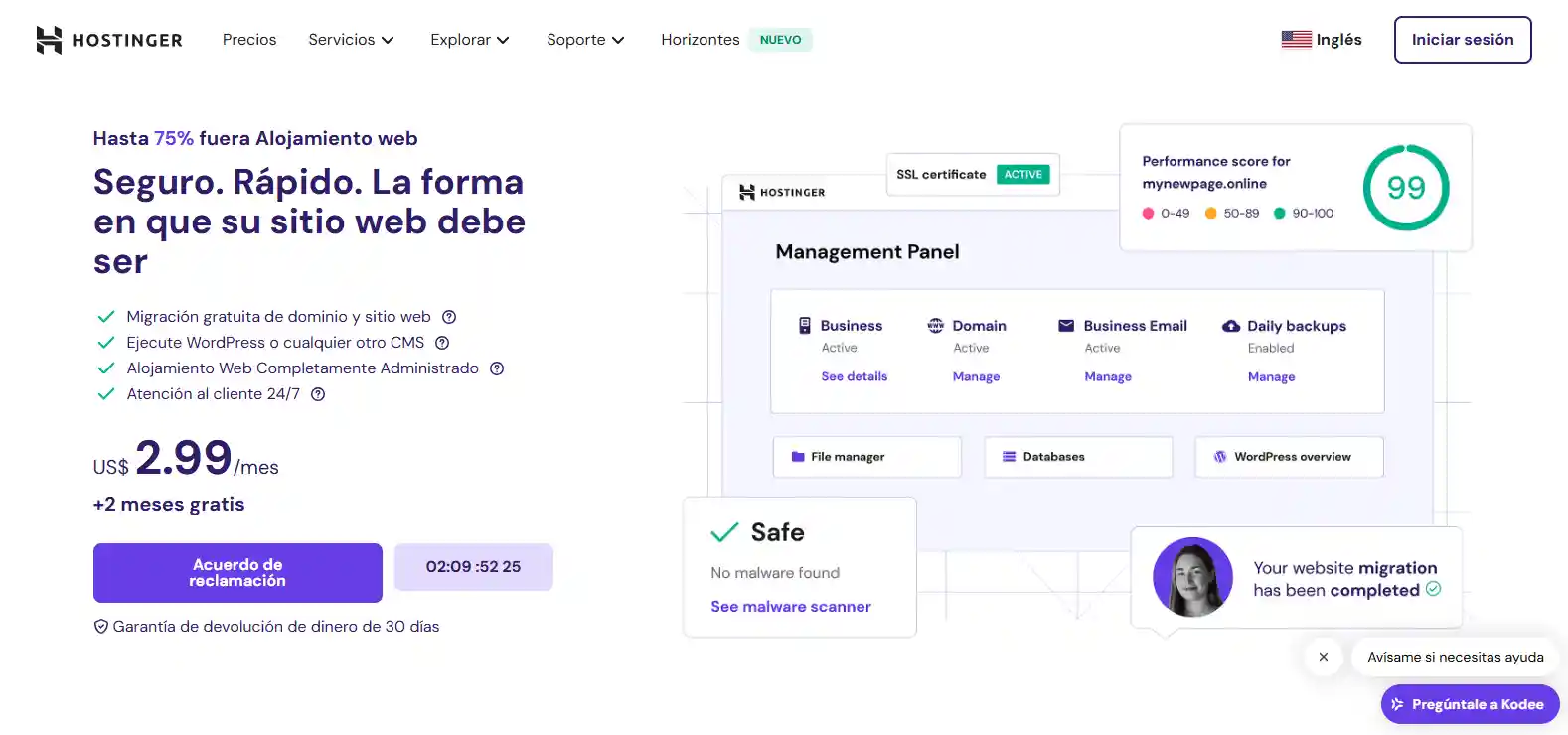Click help icon next to Ejecute WordPress
The image size is (1568, 735).
443,343
